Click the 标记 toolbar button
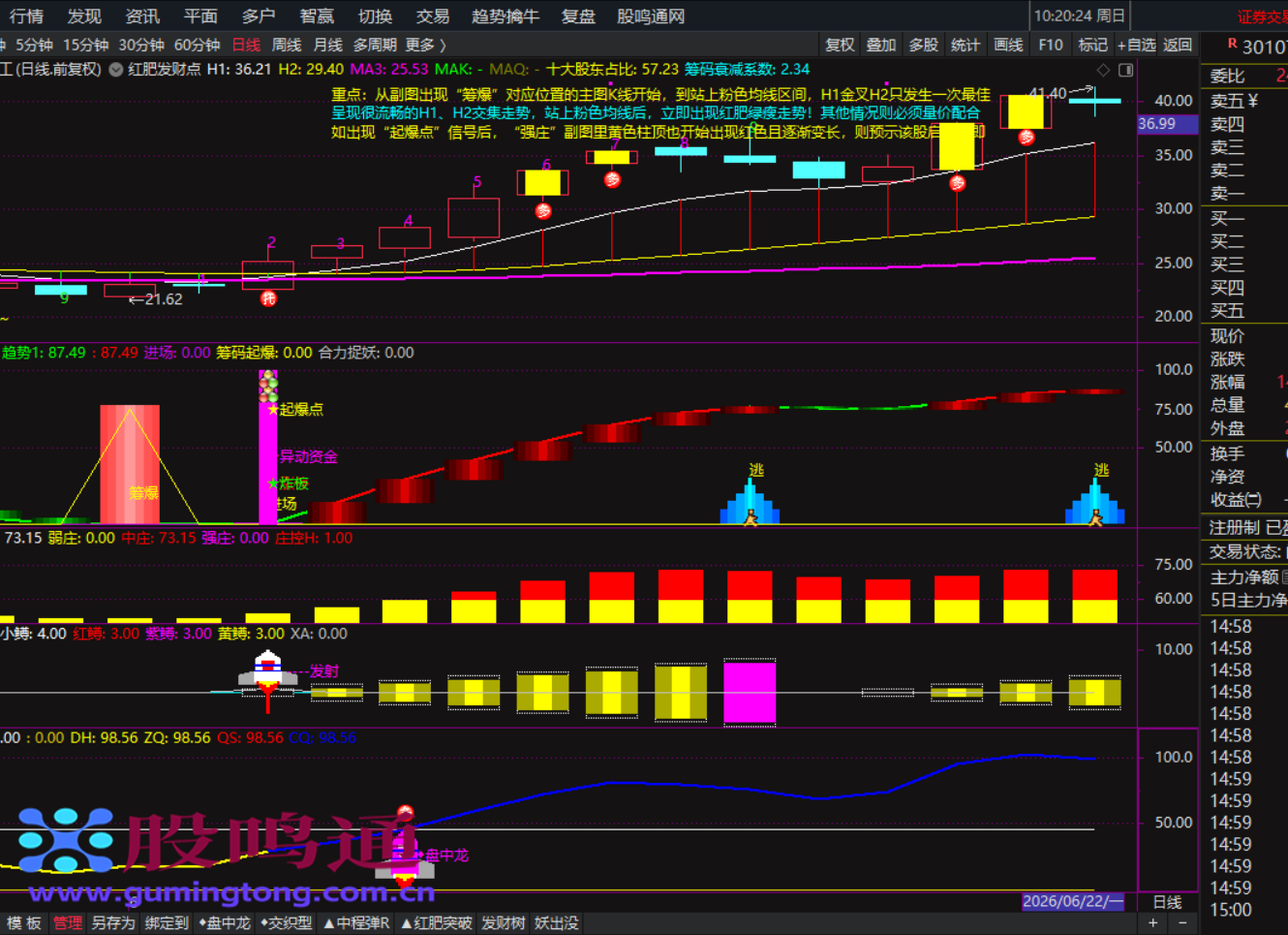 coord(1093,46)
